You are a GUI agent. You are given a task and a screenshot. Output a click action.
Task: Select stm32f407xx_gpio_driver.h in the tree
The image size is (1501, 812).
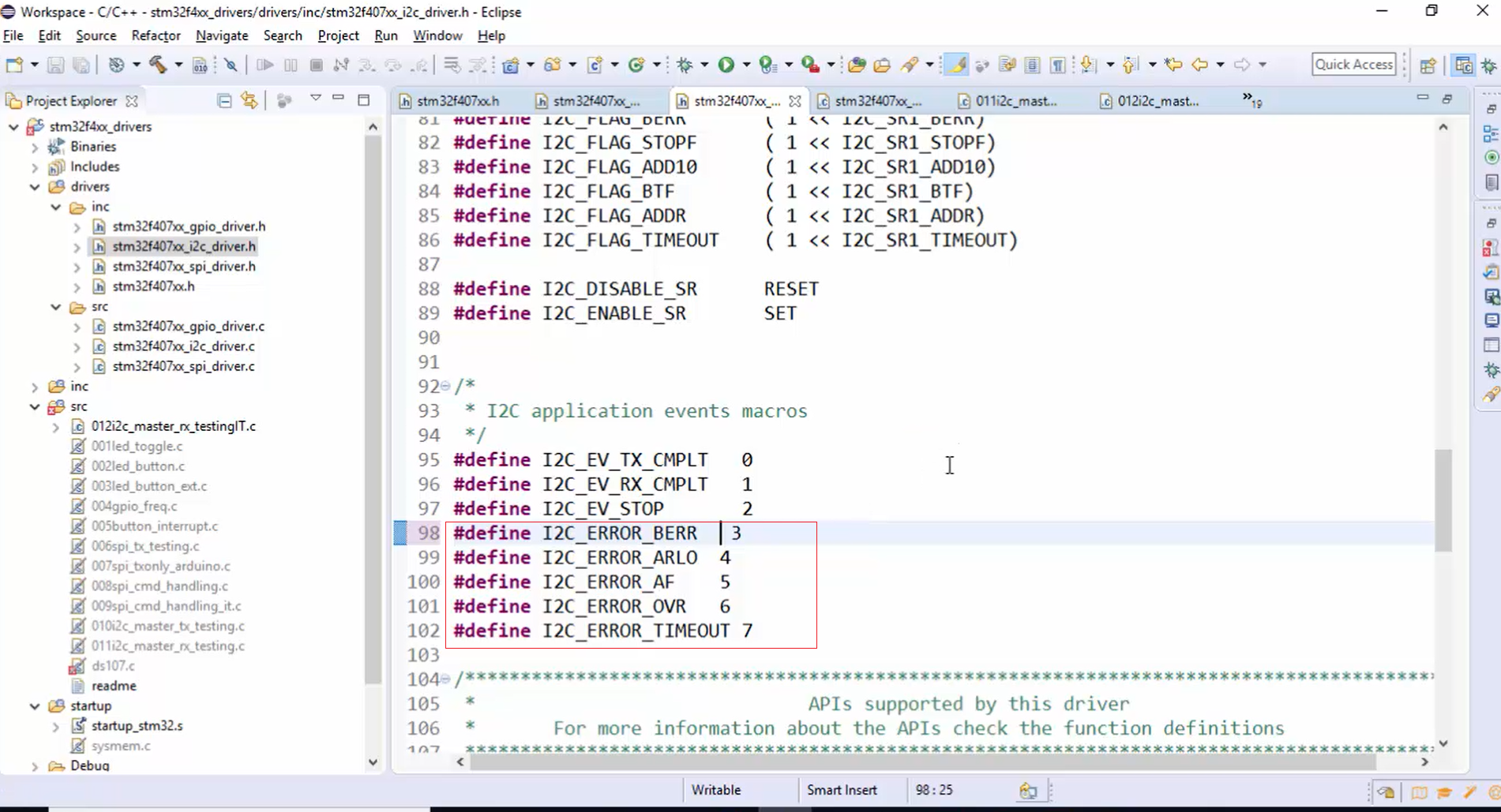tap(189, 226)
